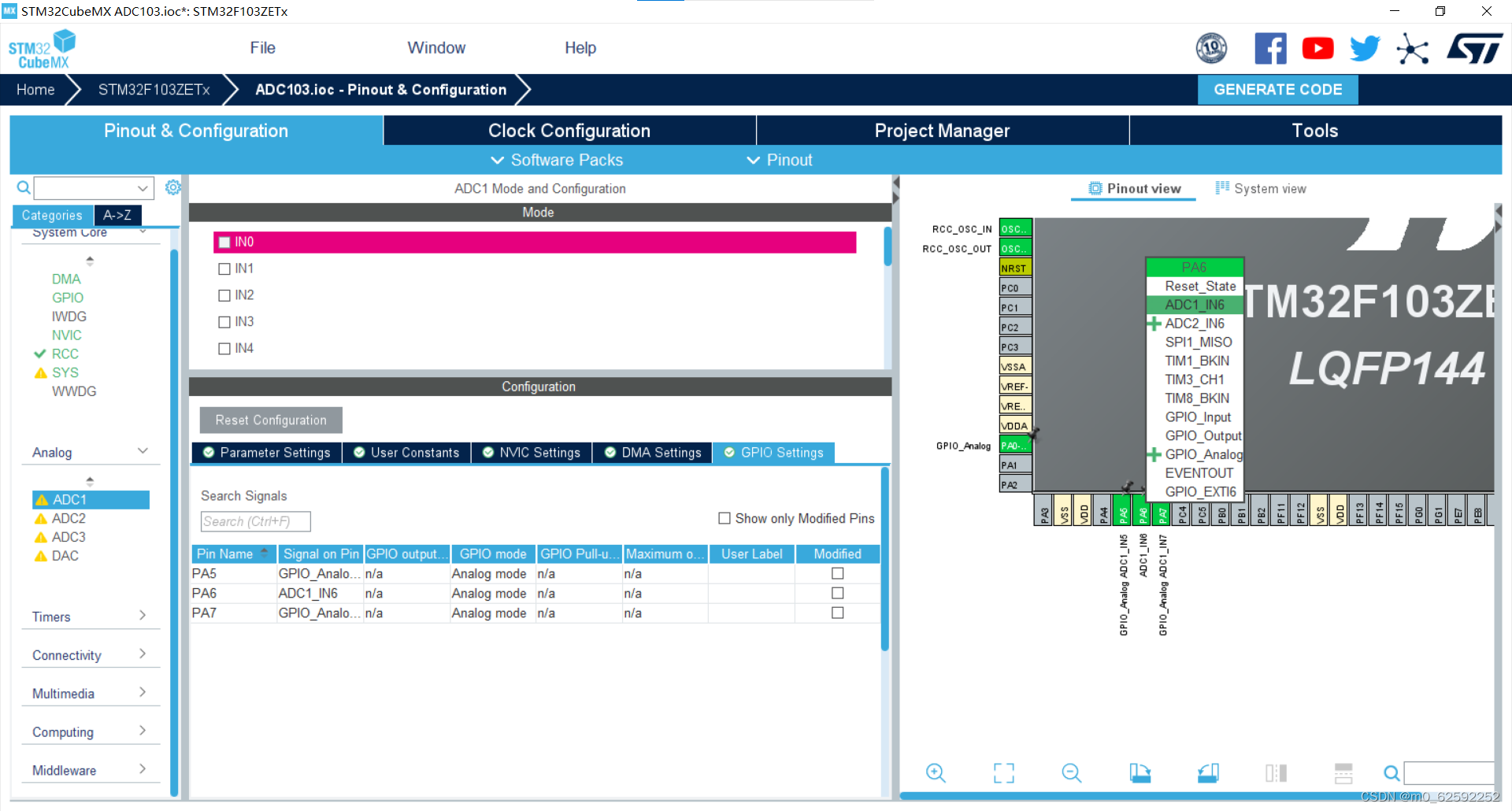The width and height of the screenshot is (1512, 811).
Task: Open the Software Packs dropdown
Action: (x=557, y=160)
